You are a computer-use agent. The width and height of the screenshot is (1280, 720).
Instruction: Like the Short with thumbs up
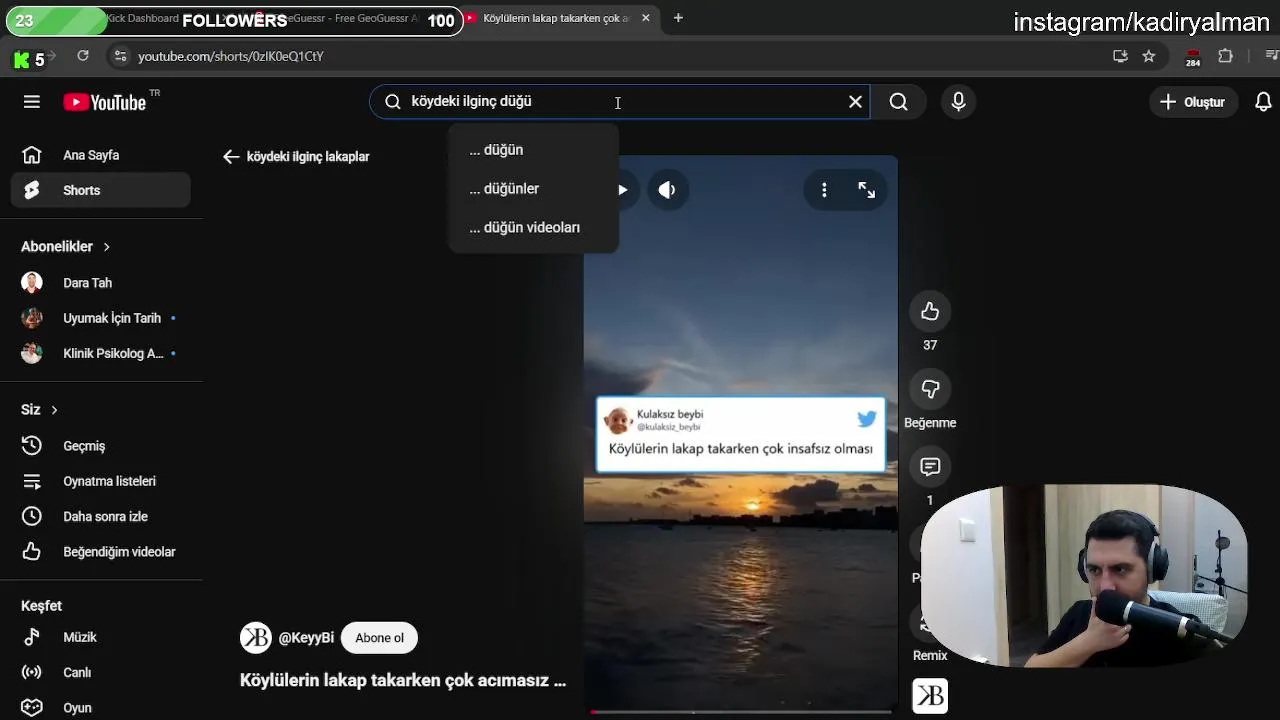pos(930,312)
